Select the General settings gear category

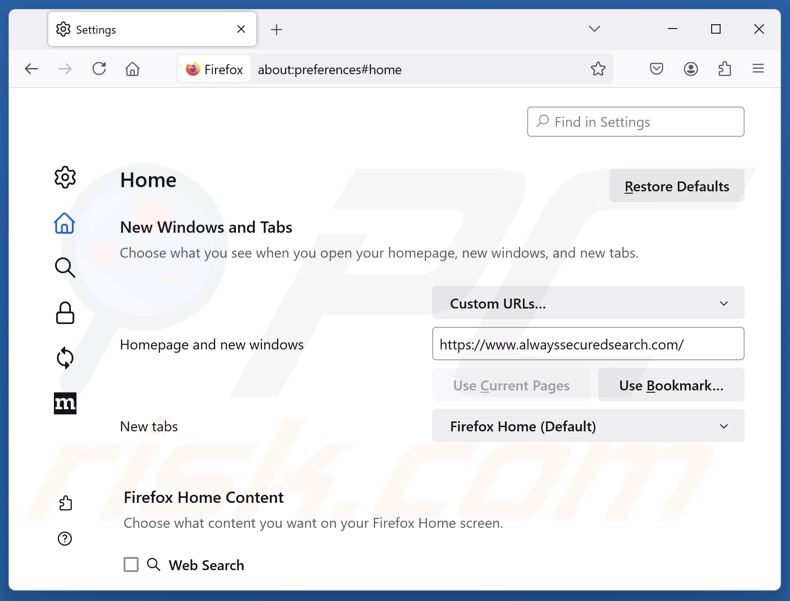pos(65,177)
